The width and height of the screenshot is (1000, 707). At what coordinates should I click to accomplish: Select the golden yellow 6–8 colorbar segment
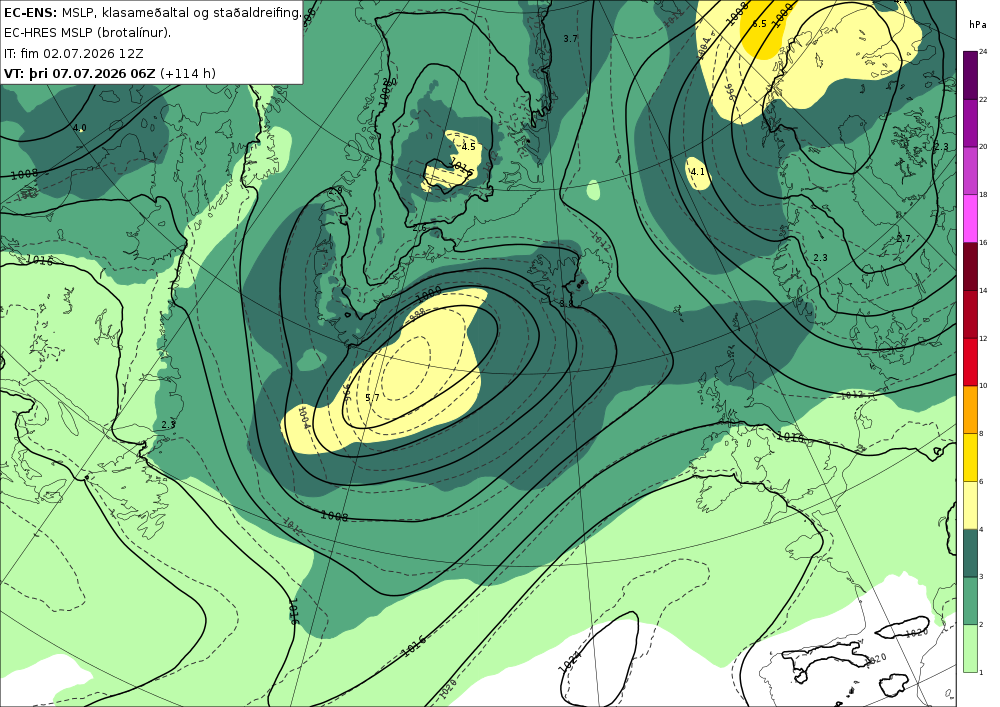[970, 458]
